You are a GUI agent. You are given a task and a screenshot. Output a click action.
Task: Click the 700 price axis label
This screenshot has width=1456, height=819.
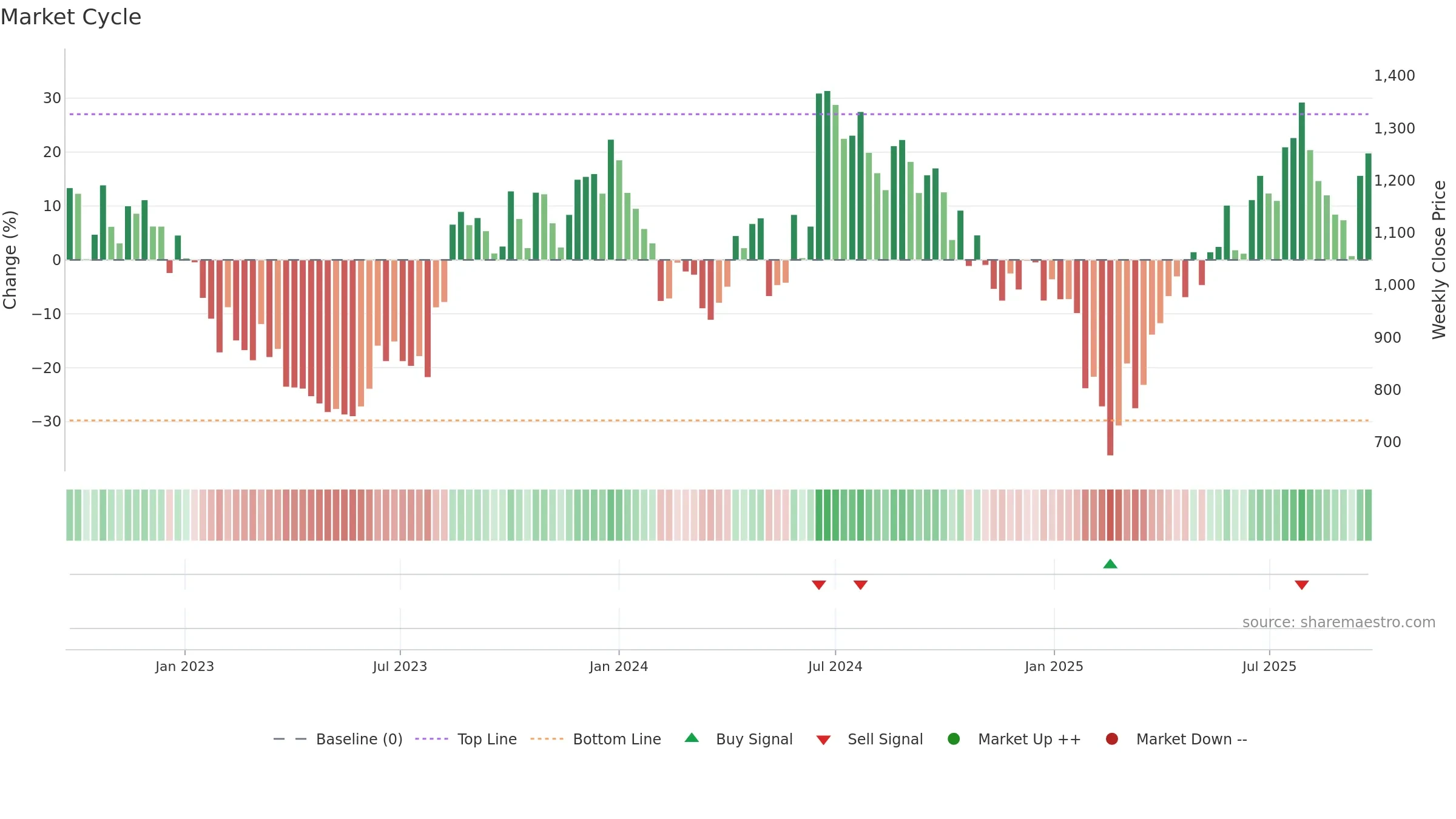click(x=1387, y=442)
